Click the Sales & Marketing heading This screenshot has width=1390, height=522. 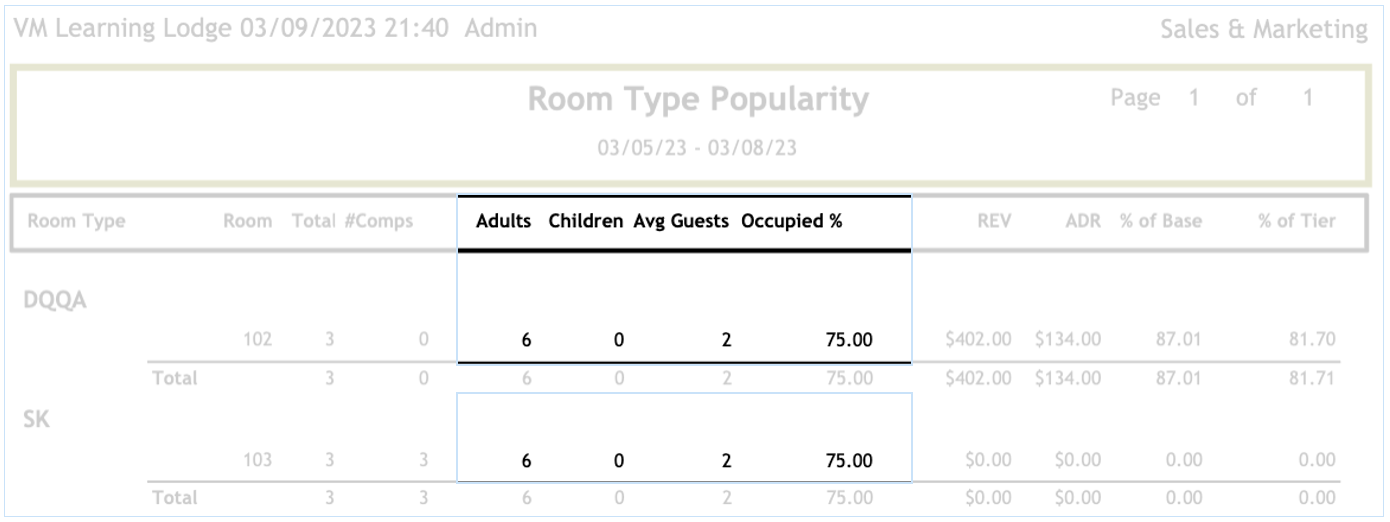[x=1264, y=30]
